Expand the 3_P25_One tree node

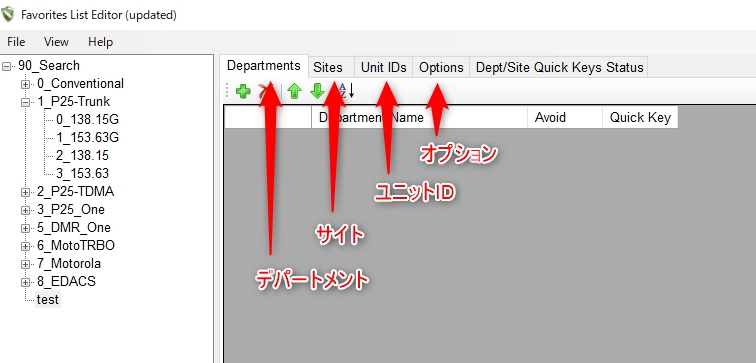[25, 210]
